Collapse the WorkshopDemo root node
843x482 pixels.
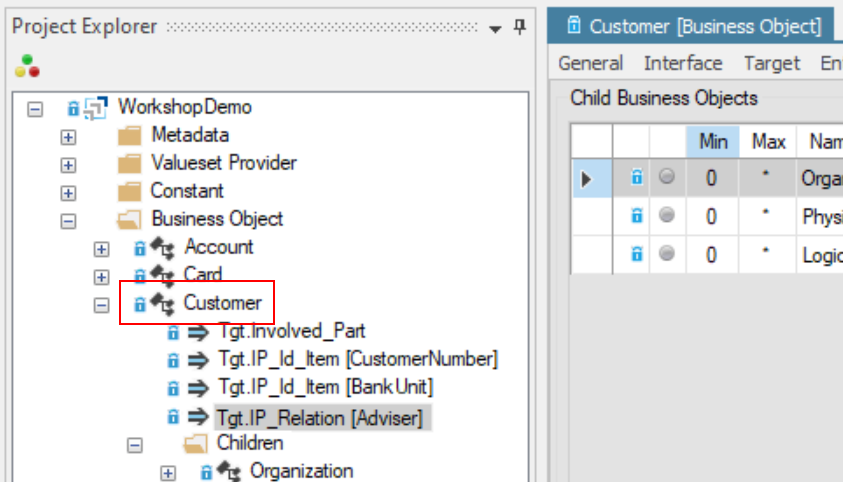coord(36,107)
